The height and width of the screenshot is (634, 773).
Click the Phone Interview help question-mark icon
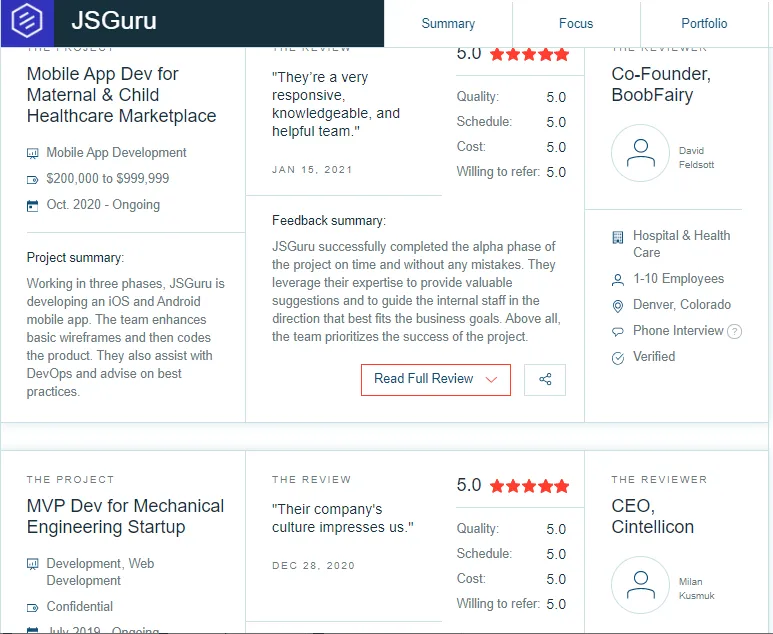coord(735,331)
